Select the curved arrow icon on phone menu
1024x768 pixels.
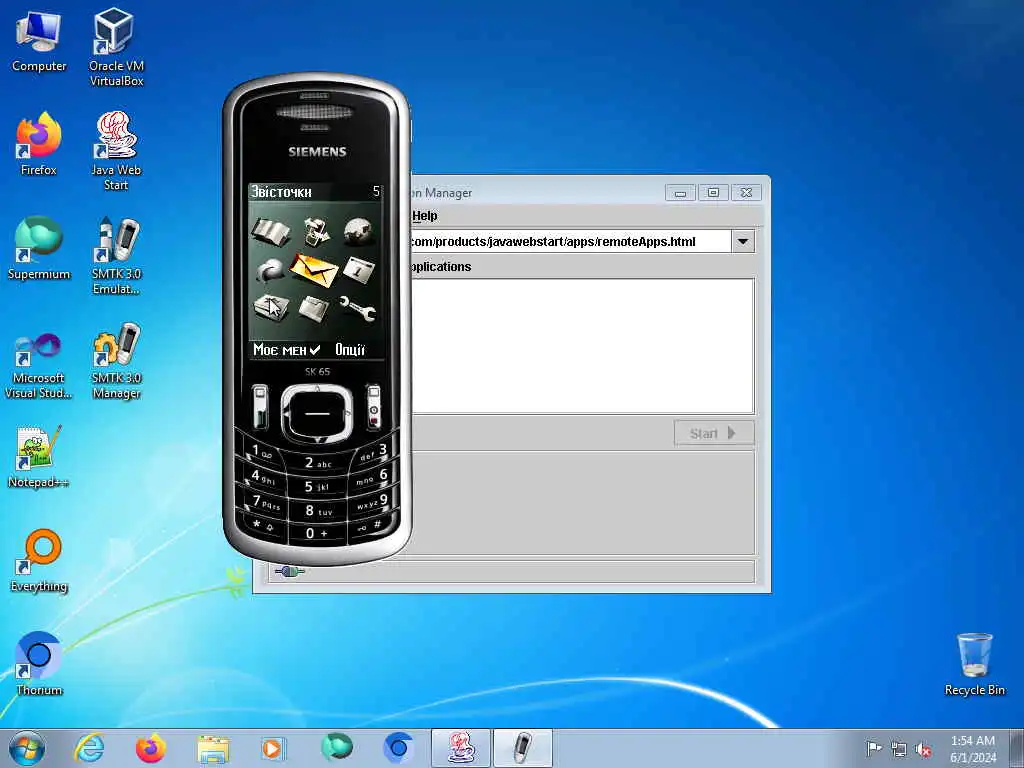coord(270,270)
